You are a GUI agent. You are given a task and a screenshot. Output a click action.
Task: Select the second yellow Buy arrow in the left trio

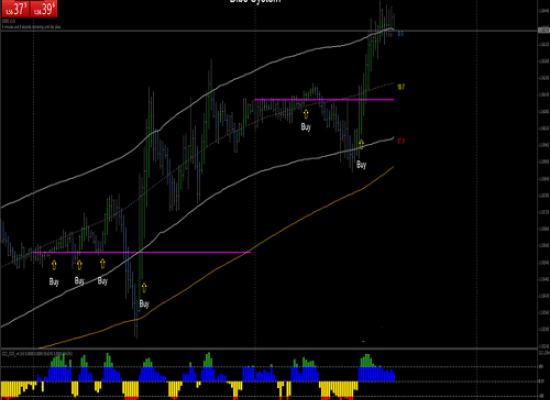[x=80, y=265]
